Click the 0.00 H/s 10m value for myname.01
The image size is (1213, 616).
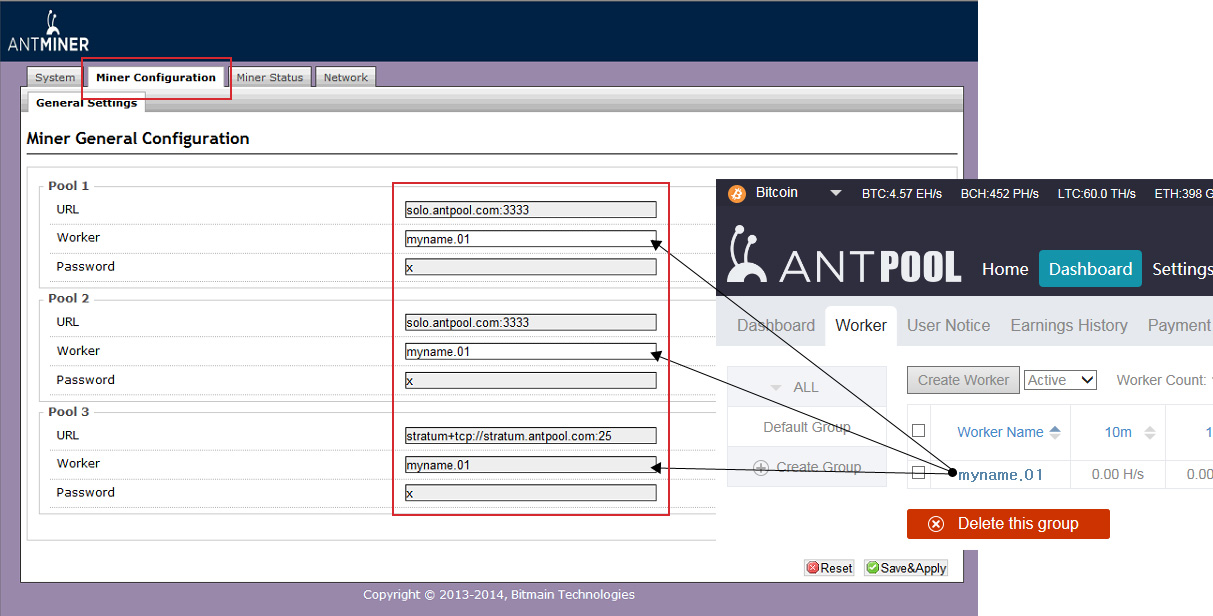(x=1118, y=474)
